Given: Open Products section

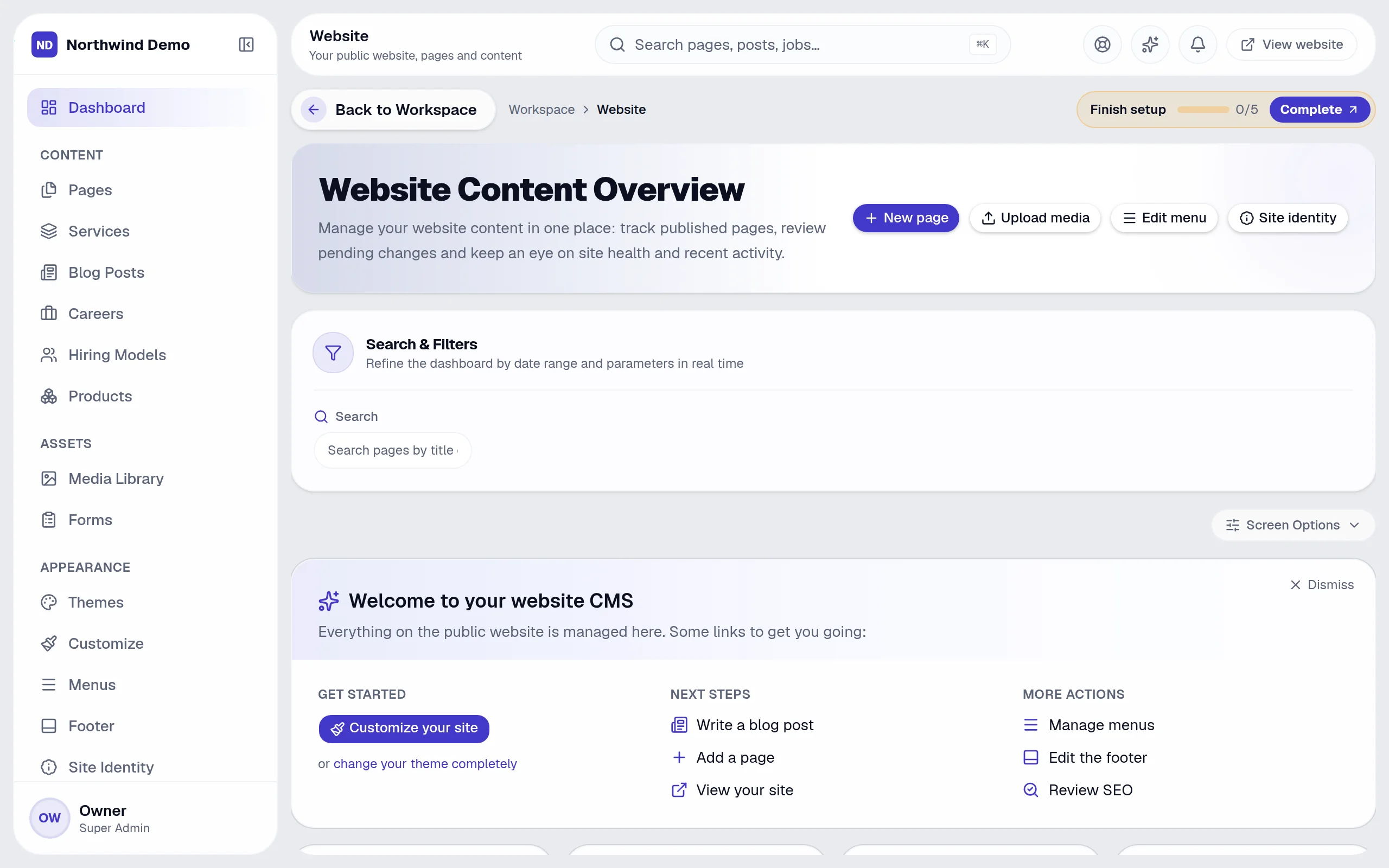Looking at the screenshot, I should tap(146, 396).
